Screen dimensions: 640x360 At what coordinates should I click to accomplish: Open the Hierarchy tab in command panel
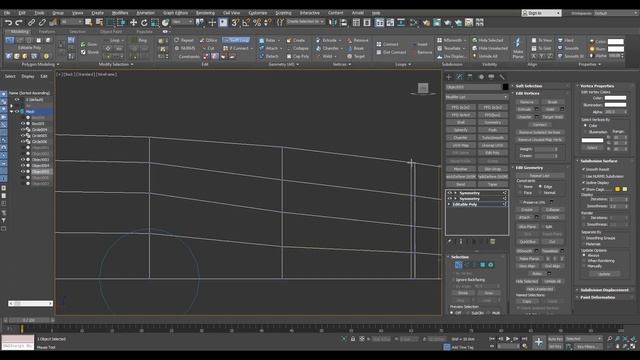point(470,77)
